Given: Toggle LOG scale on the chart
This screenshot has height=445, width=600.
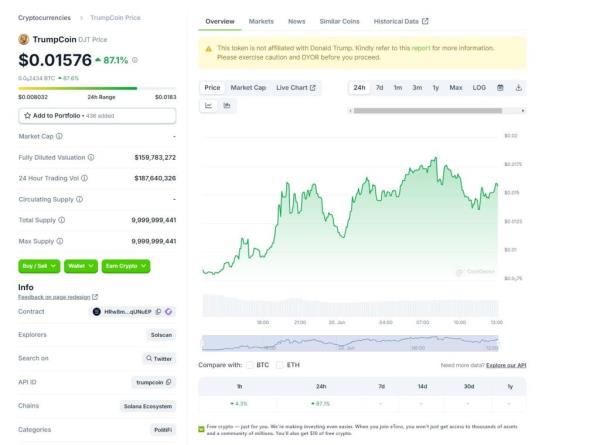Looking at the screenshot, I should 479,88.
